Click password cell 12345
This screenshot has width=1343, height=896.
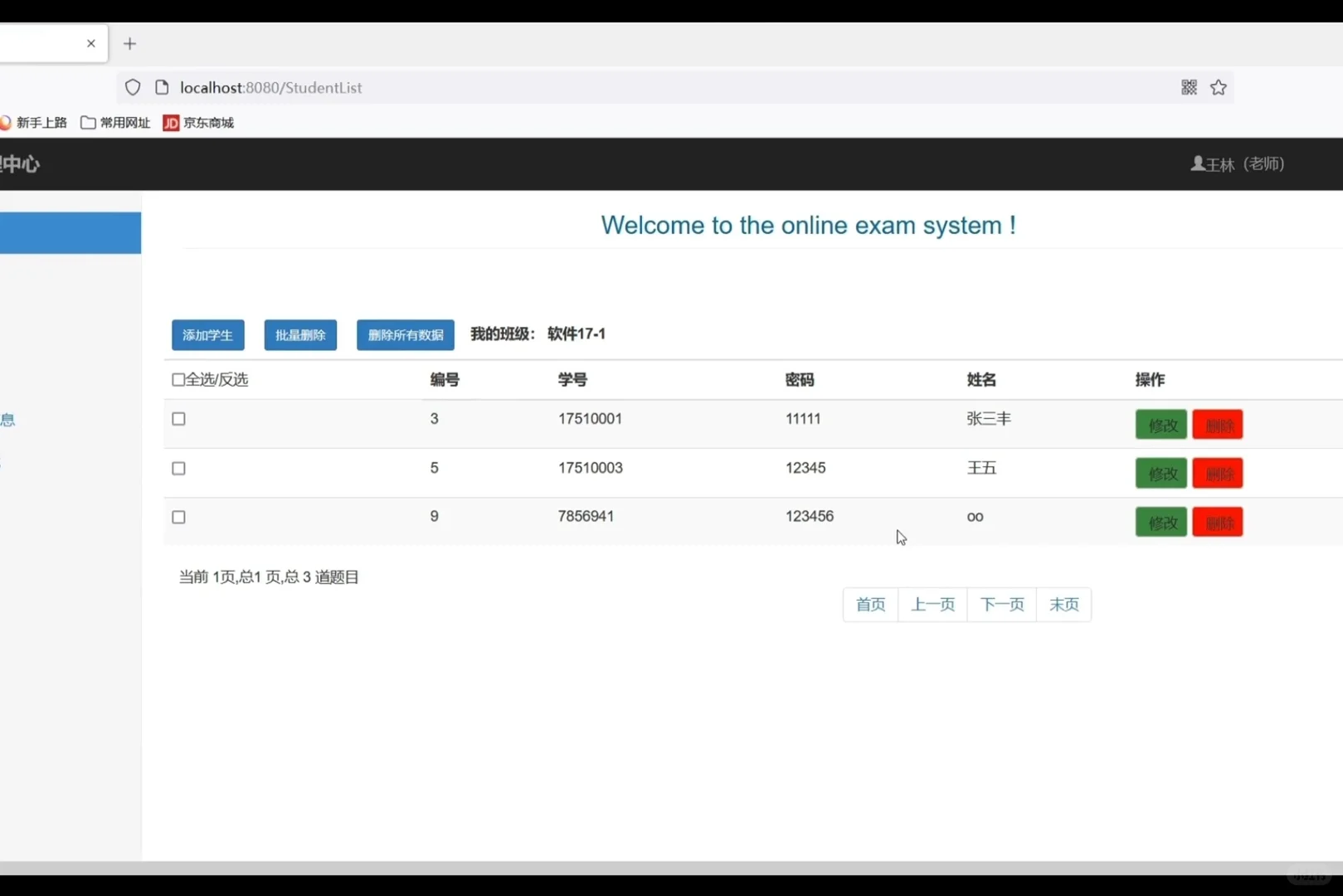click(805, 468)
